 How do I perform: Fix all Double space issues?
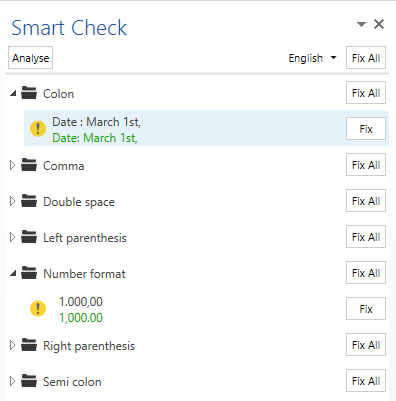(366, 201)
